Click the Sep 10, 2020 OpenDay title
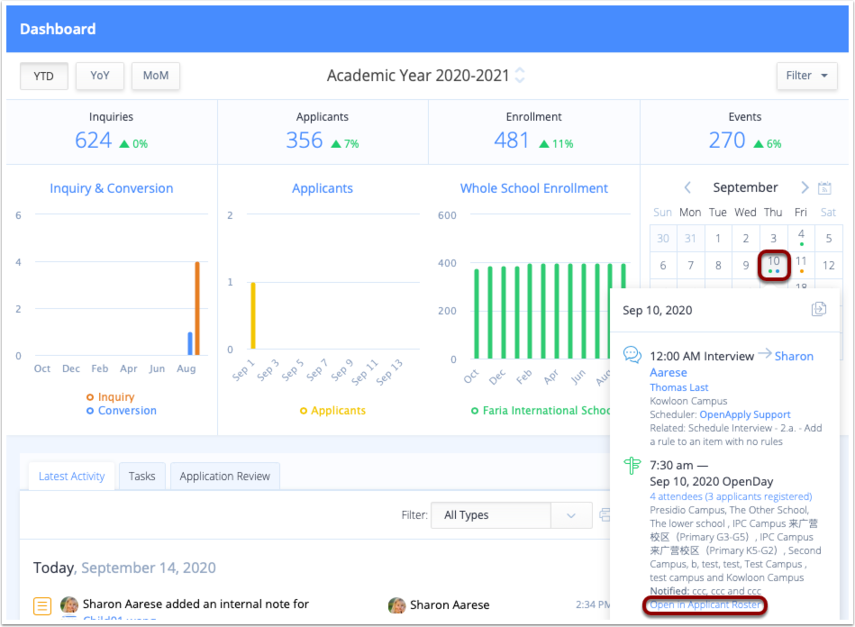 click(711, 481)
